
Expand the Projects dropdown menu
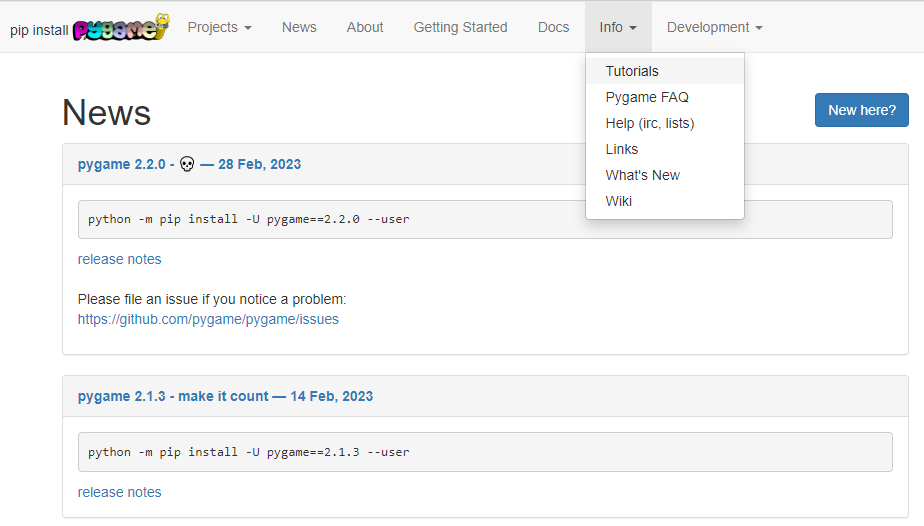[x=219, y=27]
